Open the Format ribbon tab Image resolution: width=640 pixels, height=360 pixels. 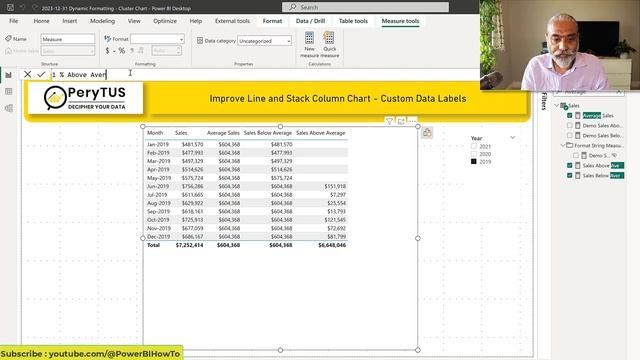click(272, 21)
